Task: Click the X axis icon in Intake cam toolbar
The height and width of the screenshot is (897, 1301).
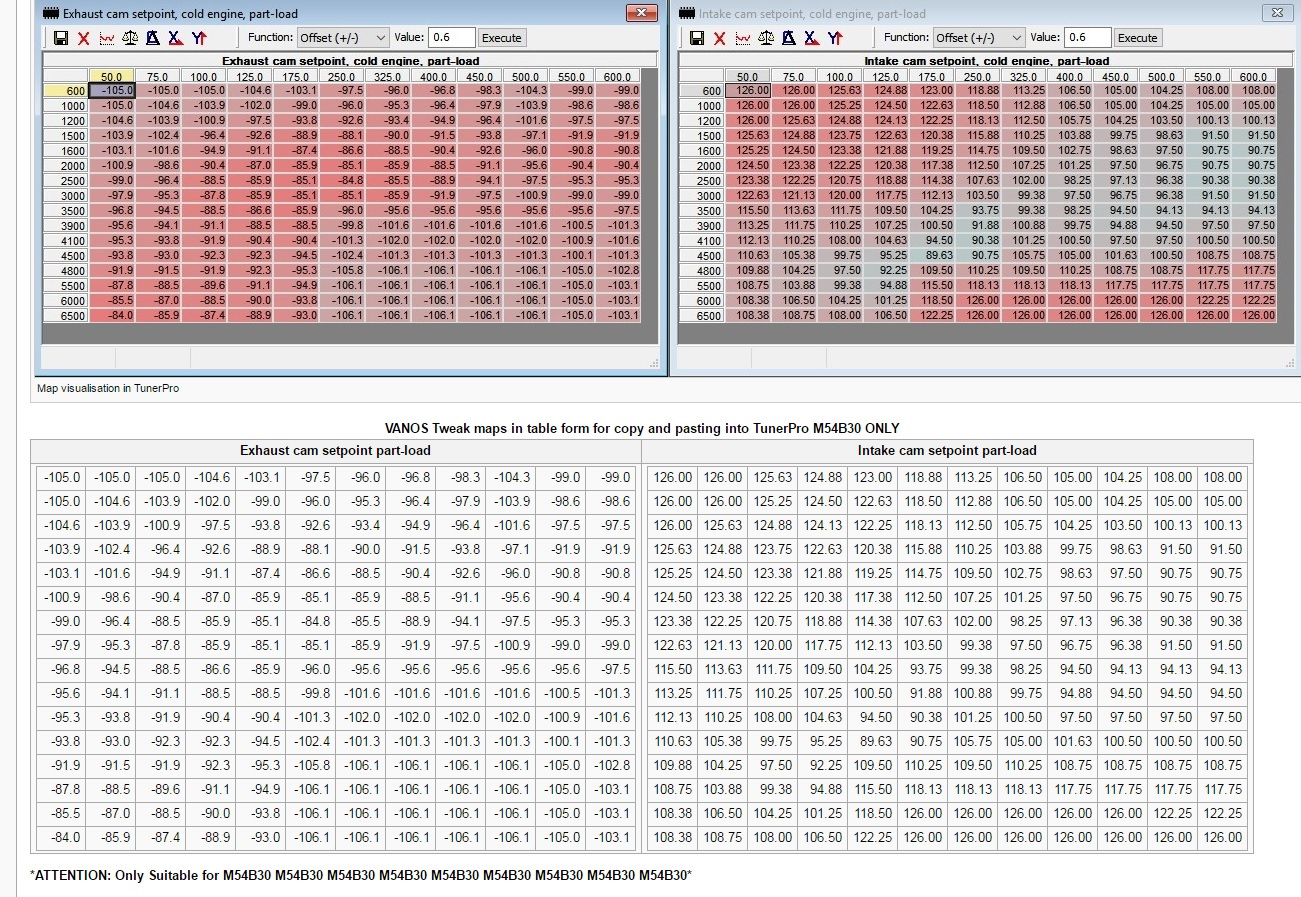Action: [x=811, y=38]
